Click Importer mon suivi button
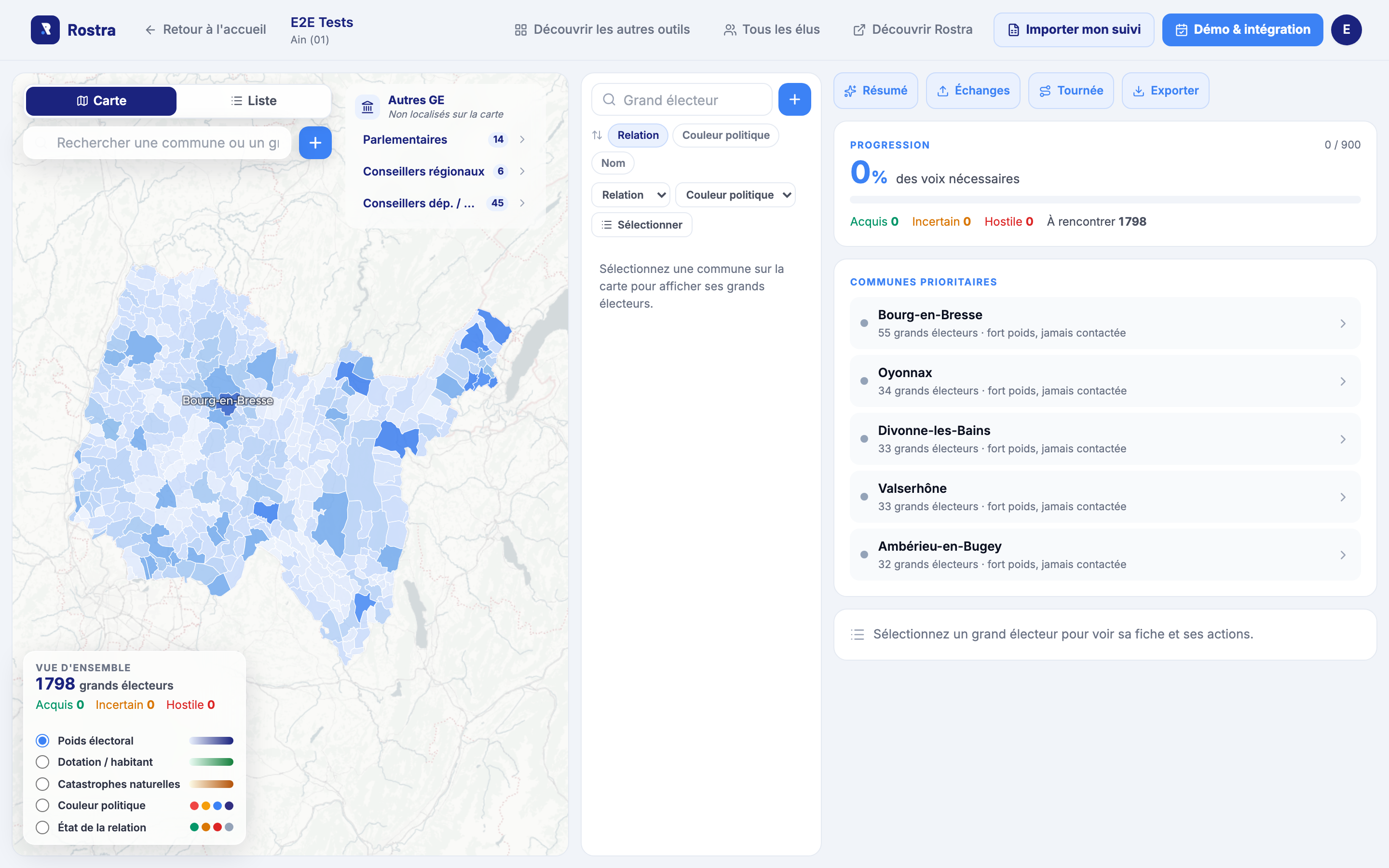The width and height of the screenshot is (1389, 868). [x=1074, y=30]
